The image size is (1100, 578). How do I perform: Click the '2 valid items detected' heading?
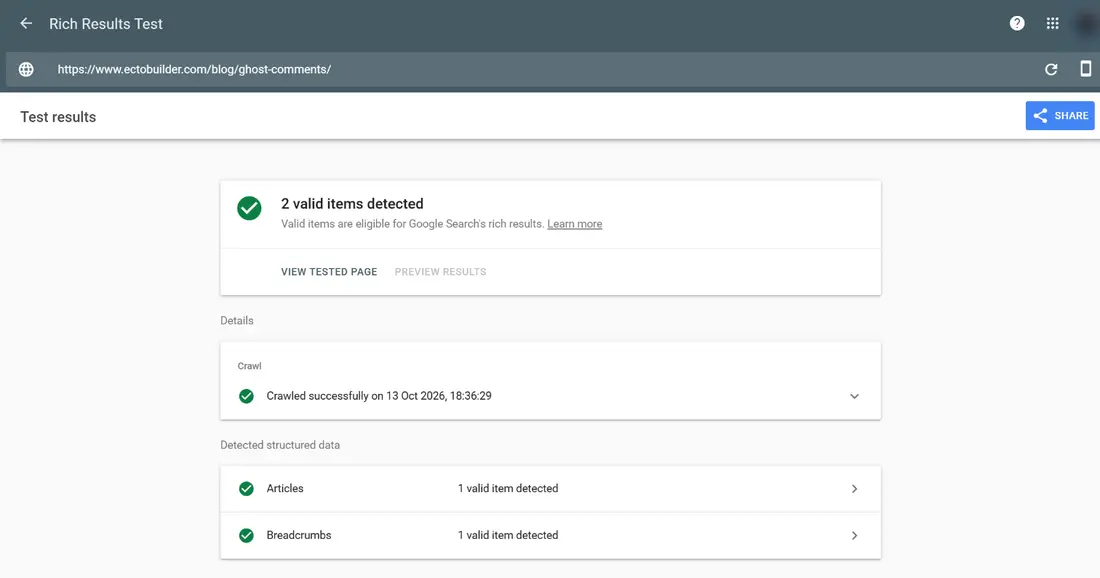click(x=352, y=203)
